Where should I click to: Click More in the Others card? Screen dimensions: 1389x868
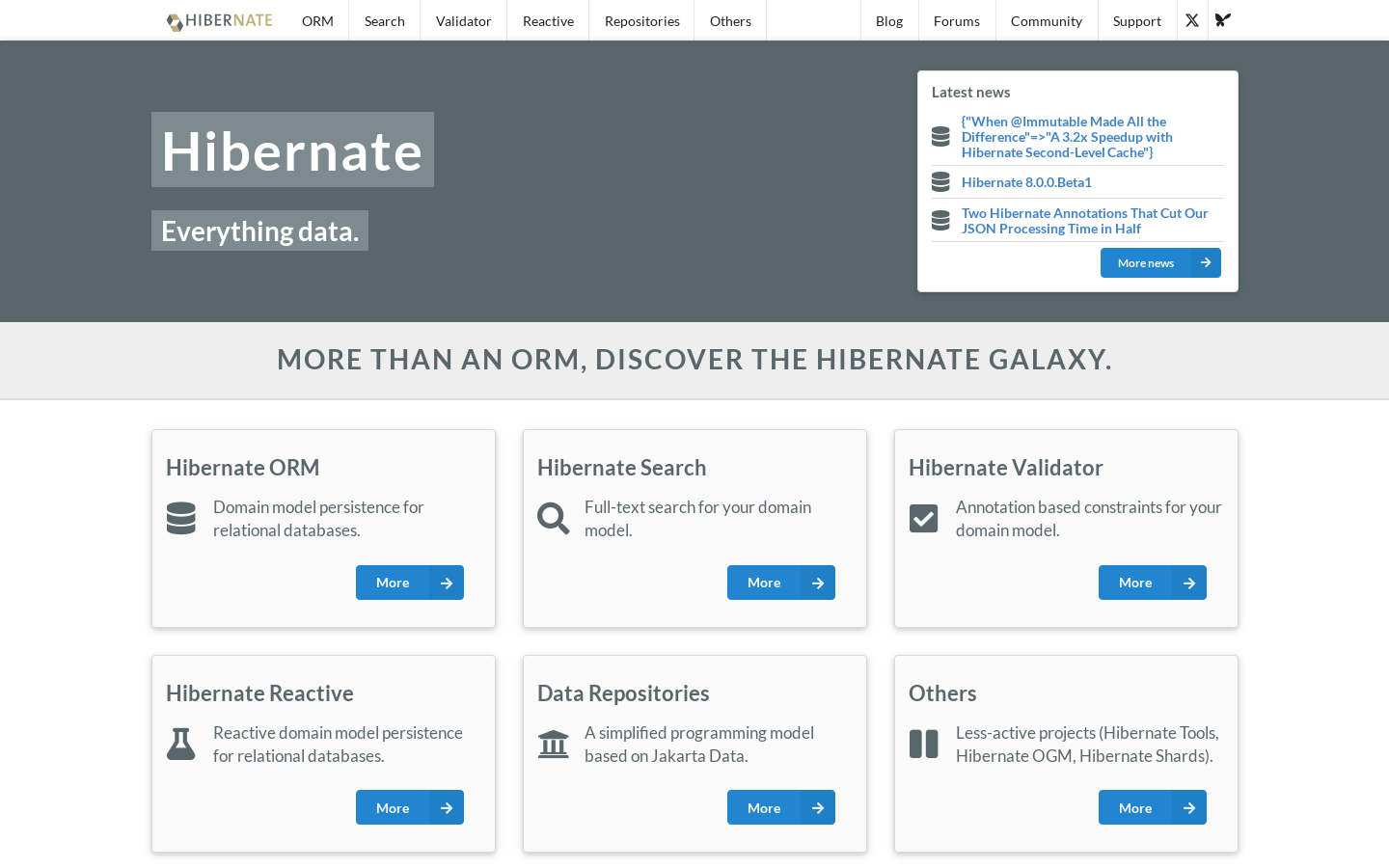point(1153,807)
